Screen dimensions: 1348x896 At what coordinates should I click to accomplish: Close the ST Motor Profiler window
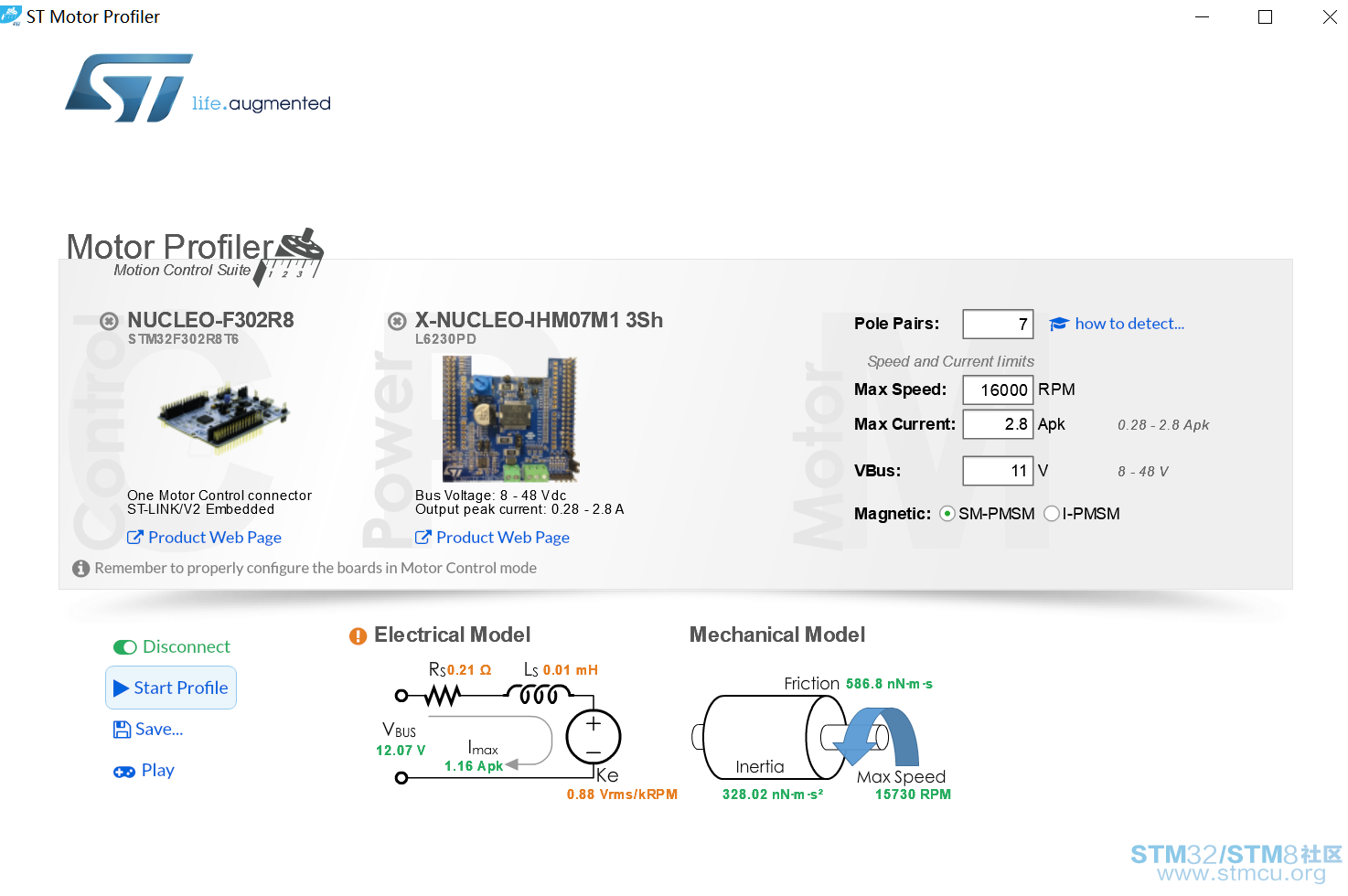pos(1330,16)
